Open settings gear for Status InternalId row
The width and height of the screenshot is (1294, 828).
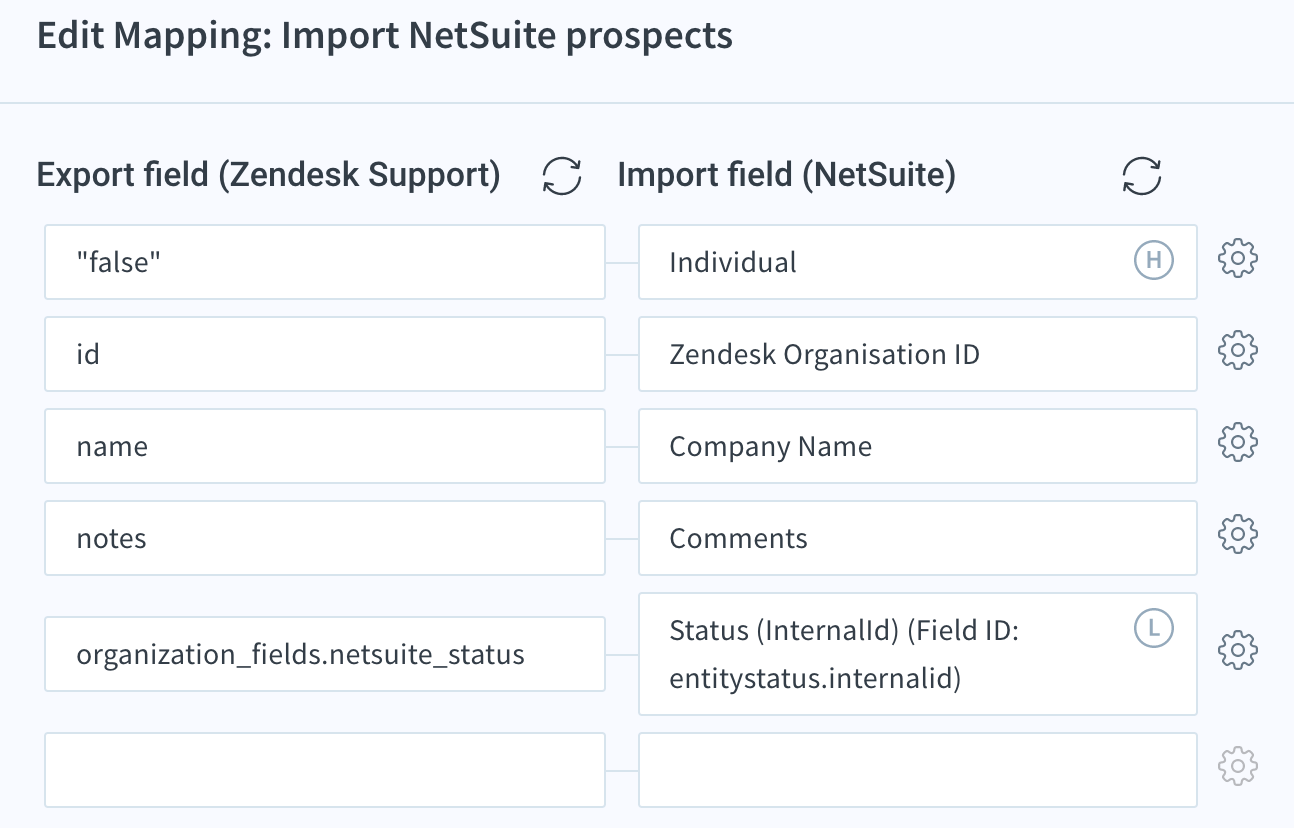coord(1238,650)
